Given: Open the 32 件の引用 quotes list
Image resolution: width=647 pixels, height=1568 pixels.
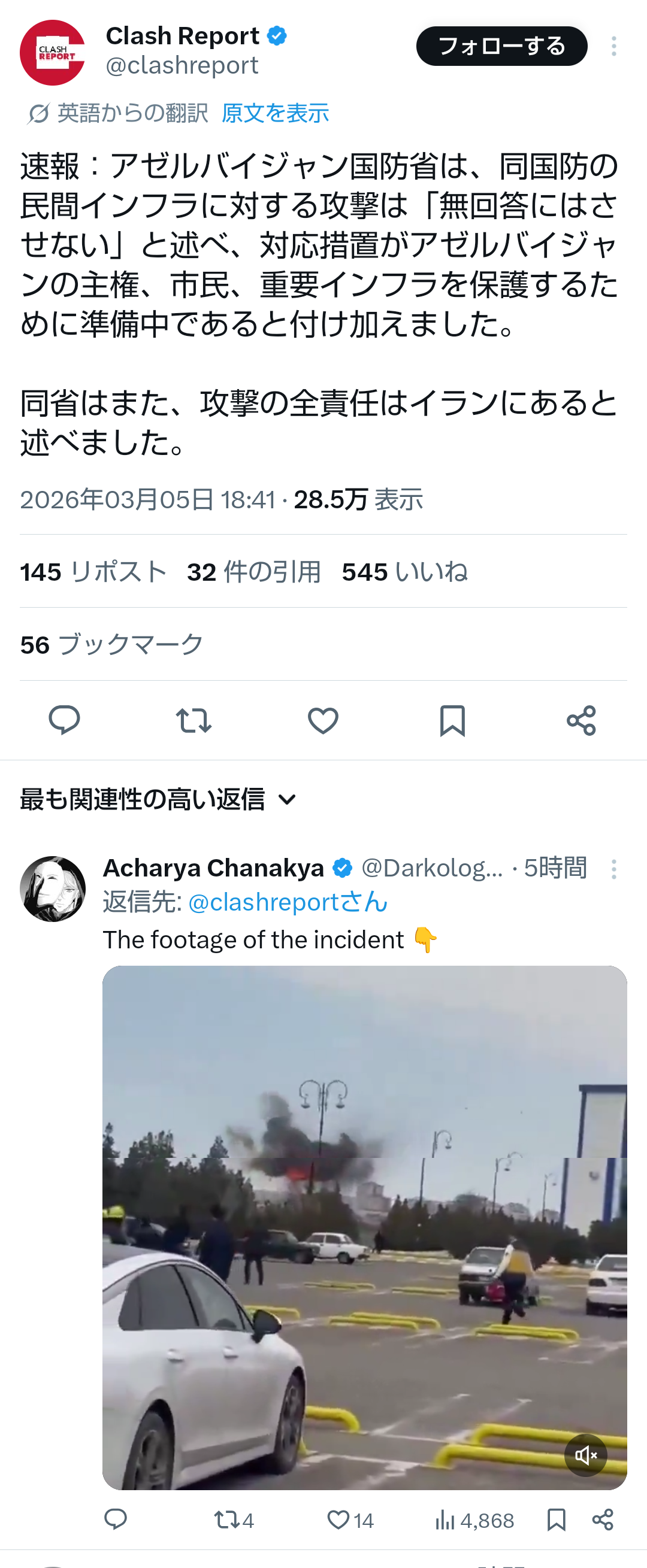Looking at the screenshot, I should tap(253, 572).
